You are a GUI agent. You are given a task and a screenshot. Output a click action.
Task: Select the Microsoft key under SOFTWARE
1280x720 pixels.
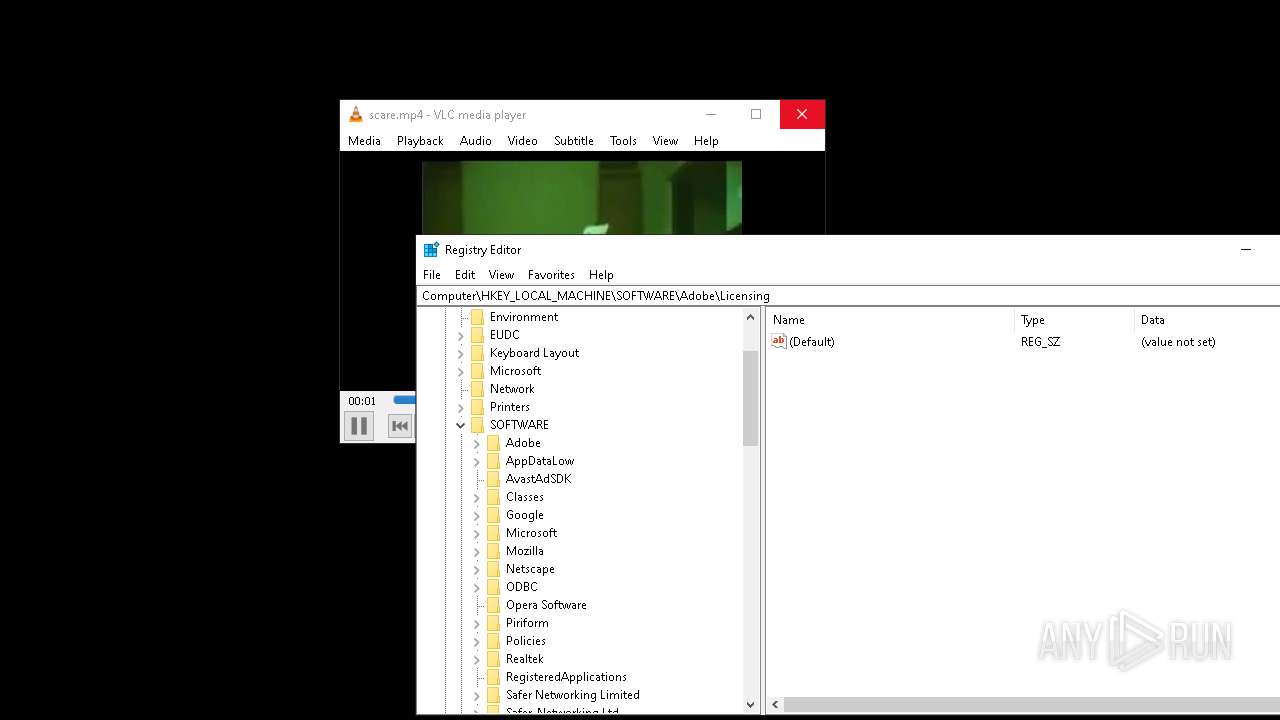pyautogui.click(x=531, y=533)
